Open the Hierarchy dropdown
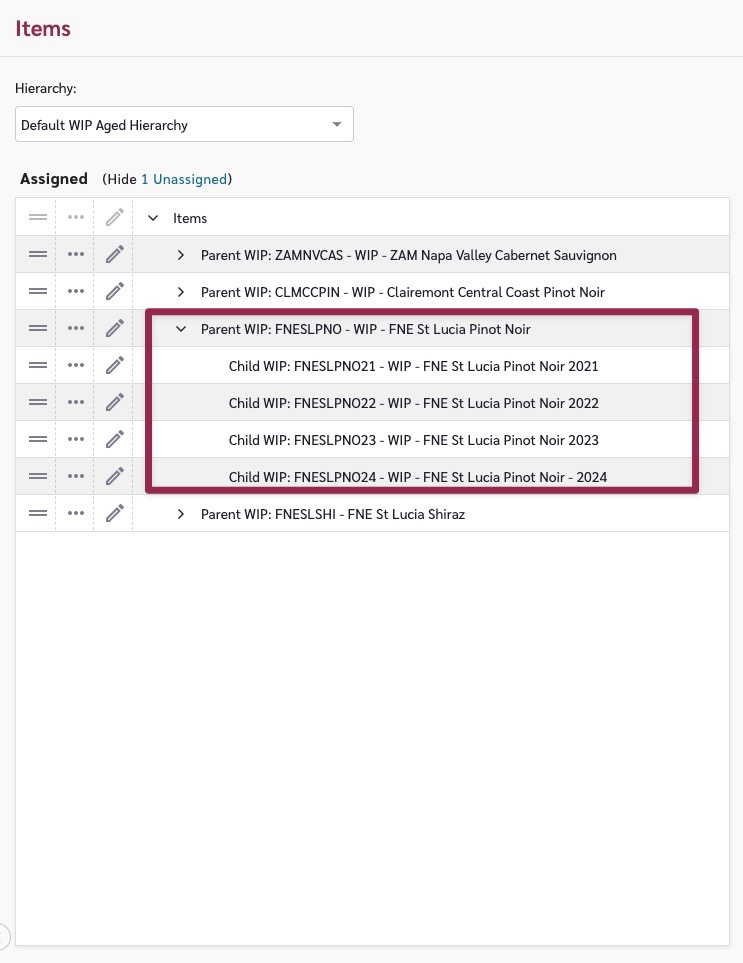The width and height of the screenshot is (743, 963). click(x=185, y=125)
